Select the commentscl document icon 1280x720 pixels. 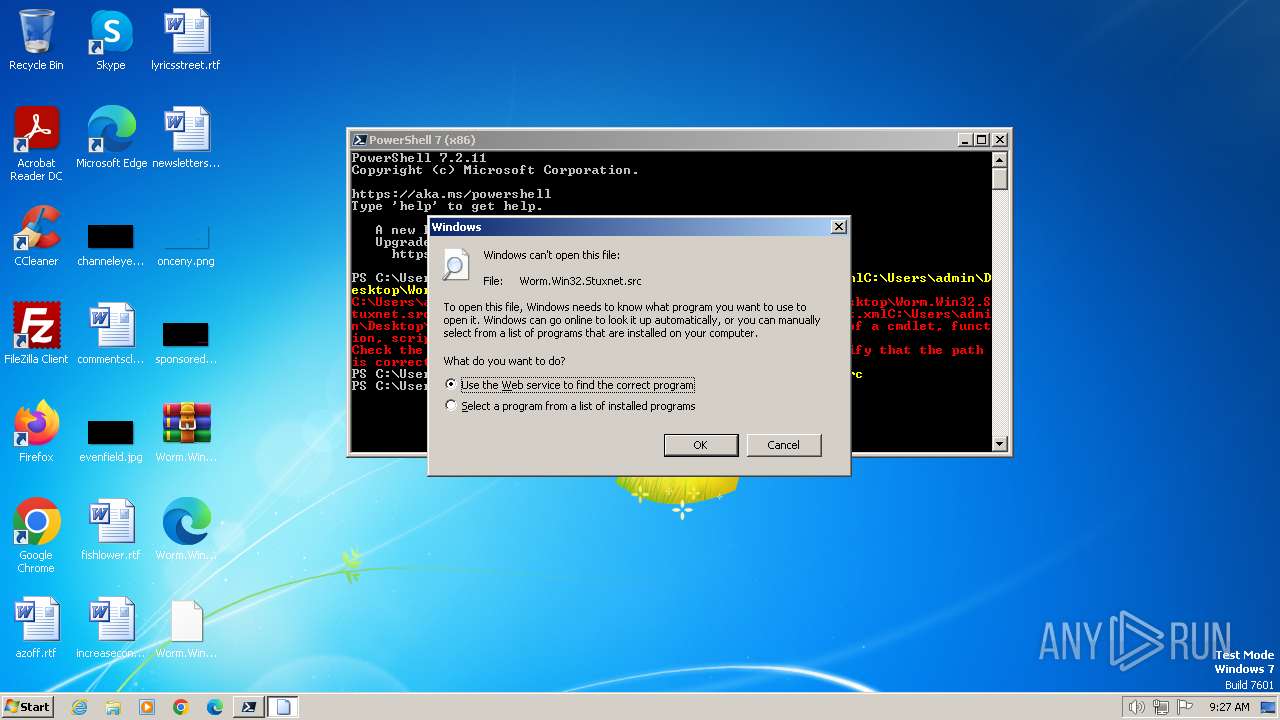tap(110, 334)
